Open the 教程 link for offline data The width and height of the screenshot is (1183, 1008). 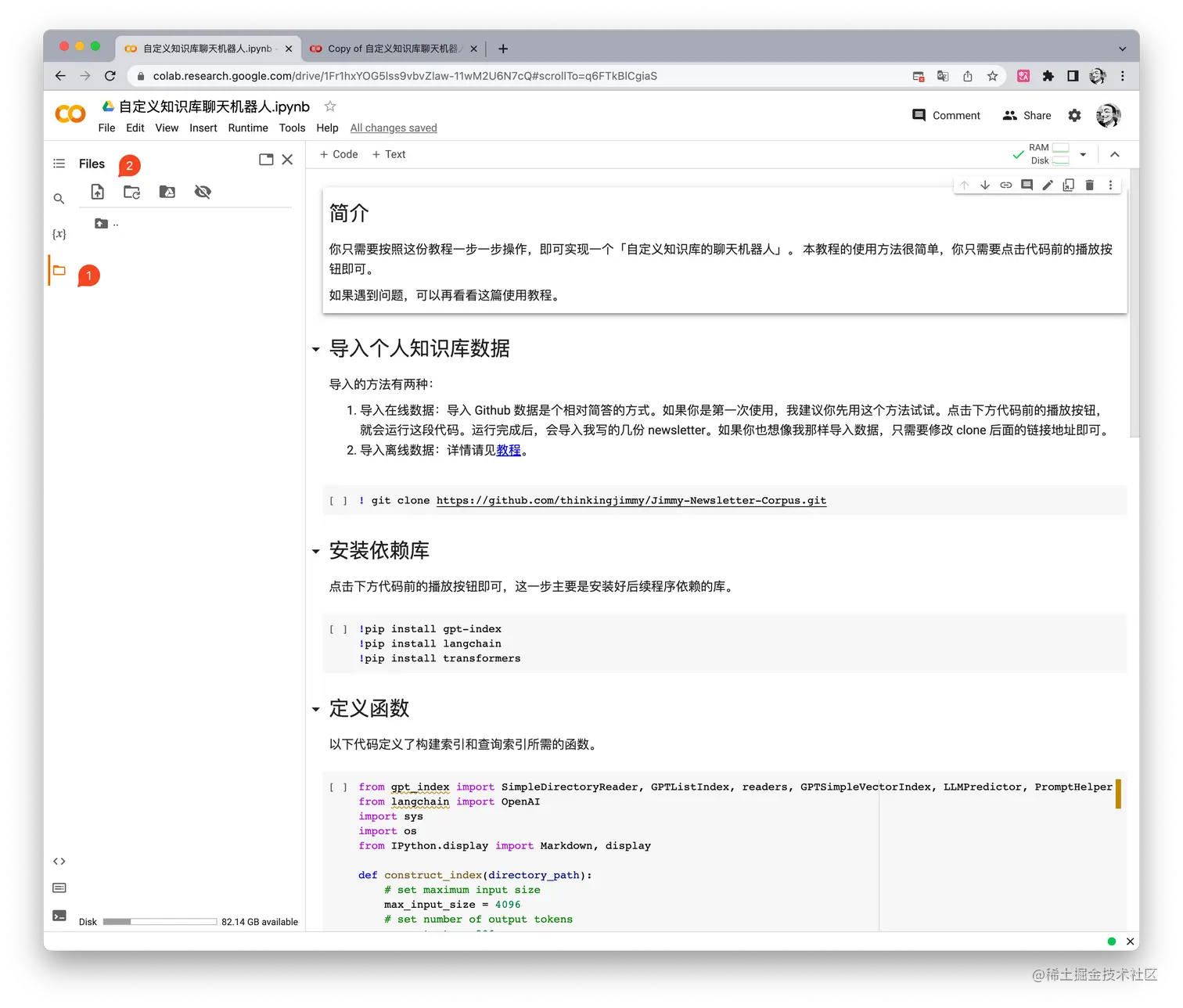point(509,450)
